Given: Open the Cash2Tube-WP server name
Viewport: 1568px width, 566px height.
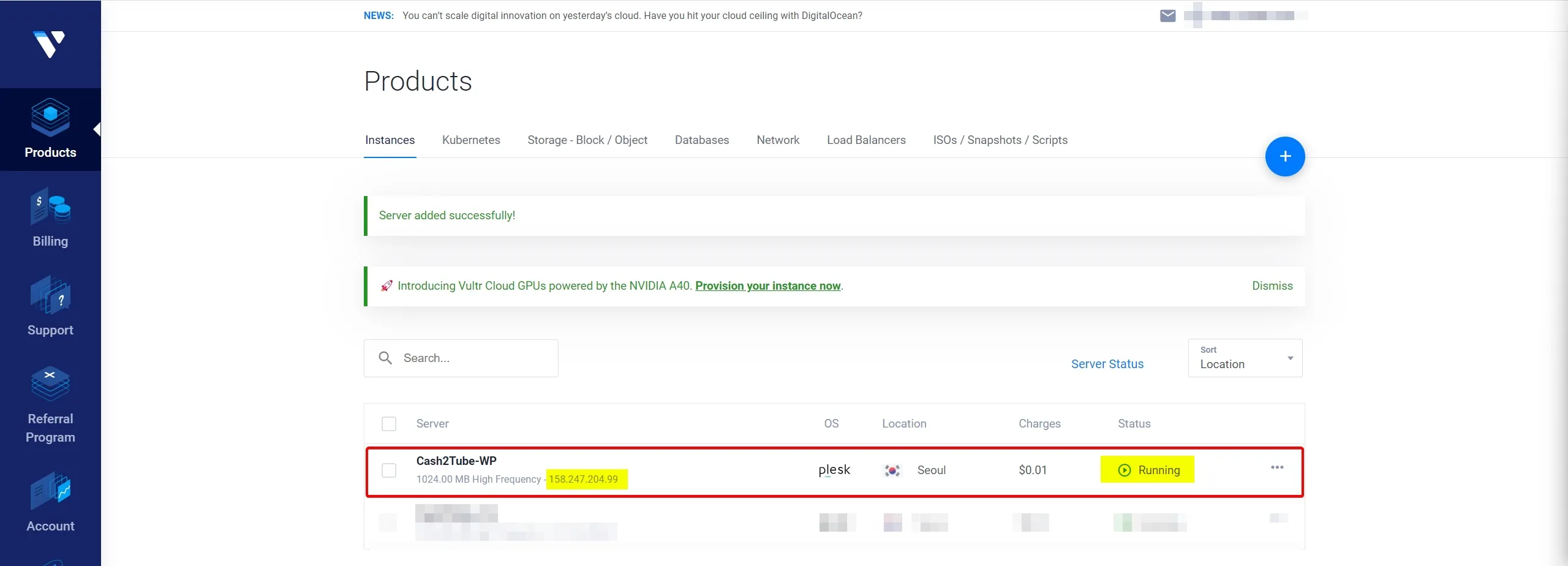Looking at the screenshot, I should point(456,461).
